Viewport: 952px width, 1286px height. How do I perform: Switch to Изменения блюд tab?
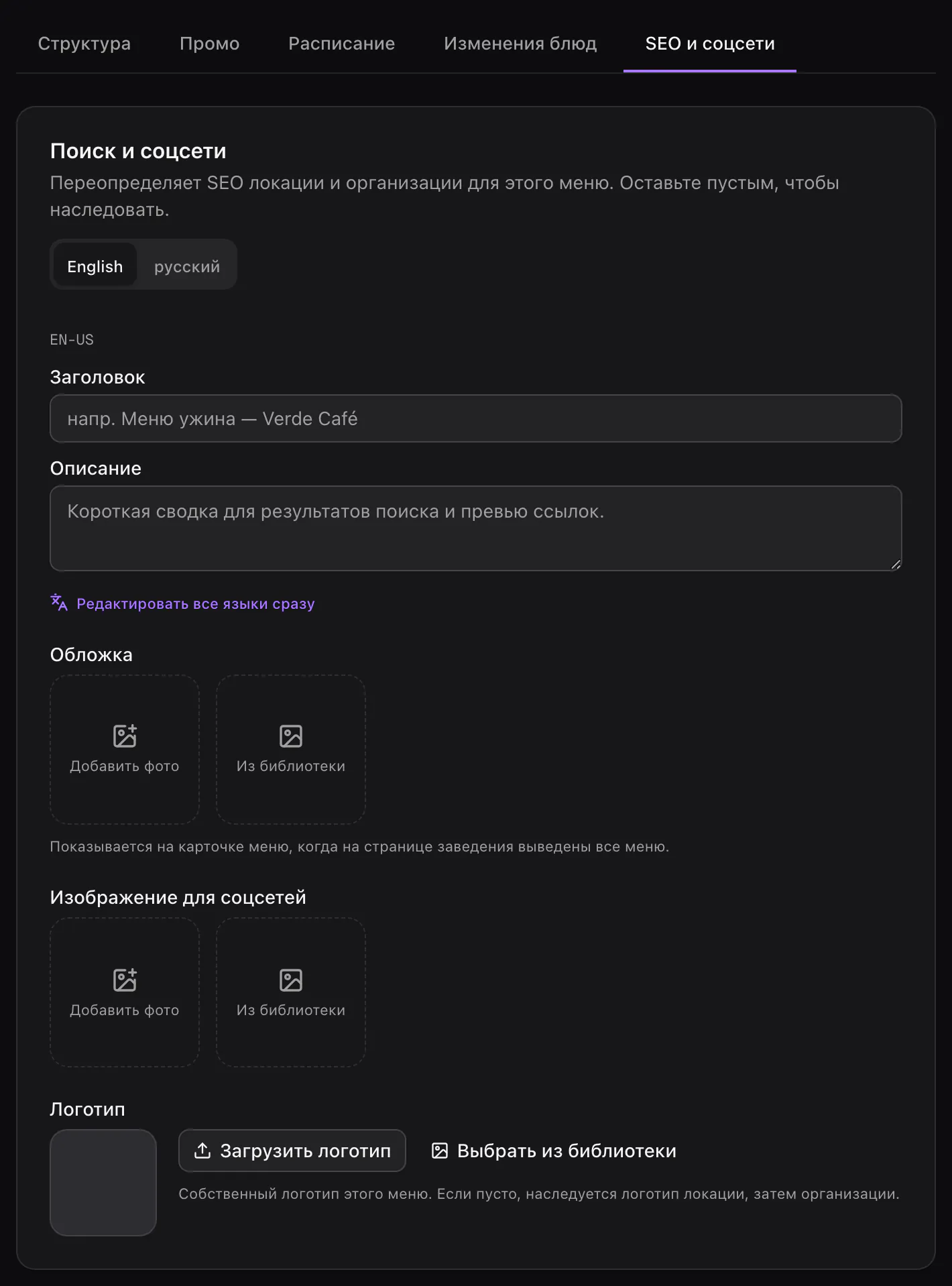click(x=520, y=44)
